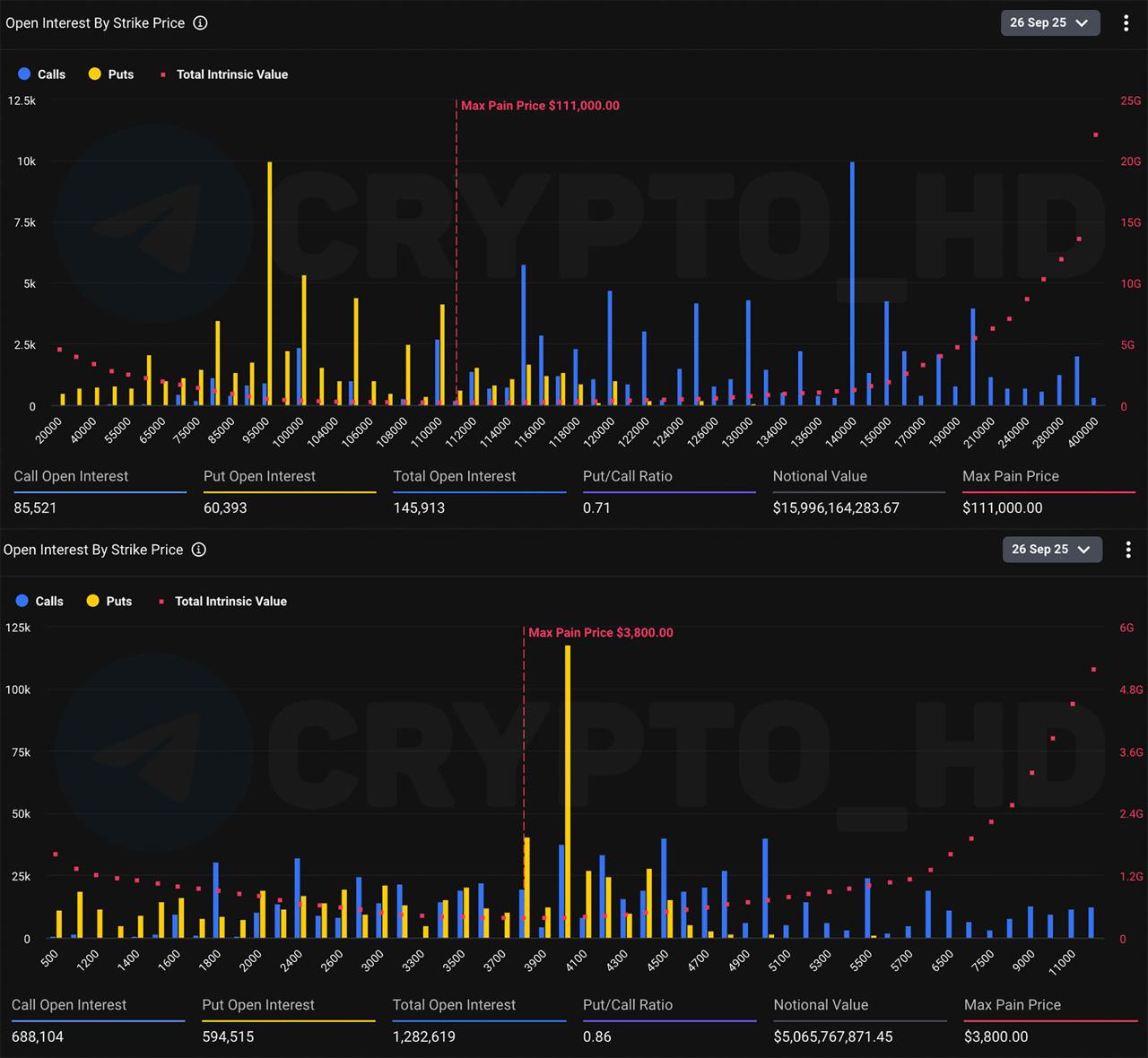Open the bottom chart's three-dot options menu
Screen dimensions: 1148x1058
[x=1127, y=550]
